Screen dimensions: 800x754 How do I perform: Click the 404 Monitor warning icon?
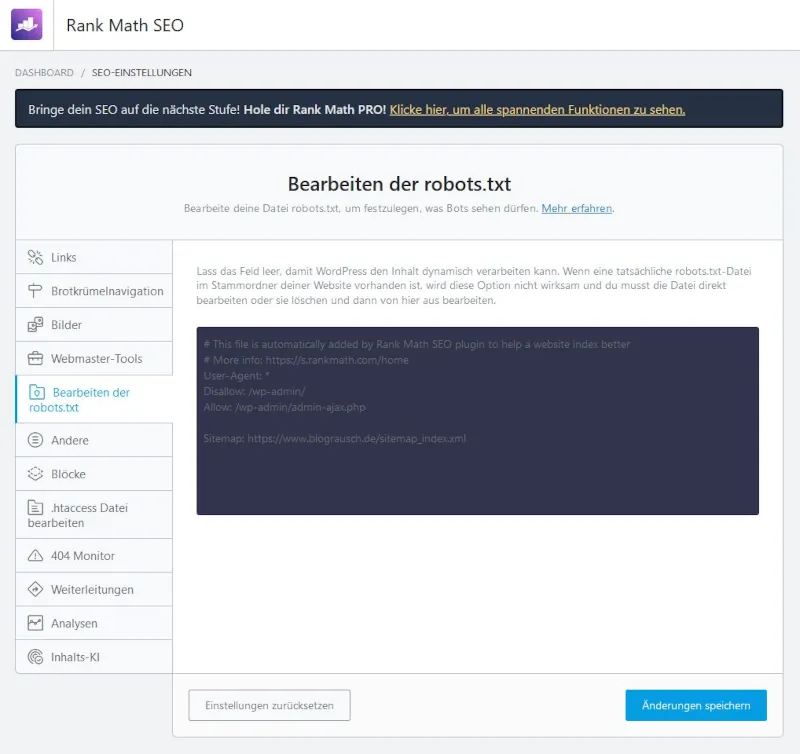35,555
